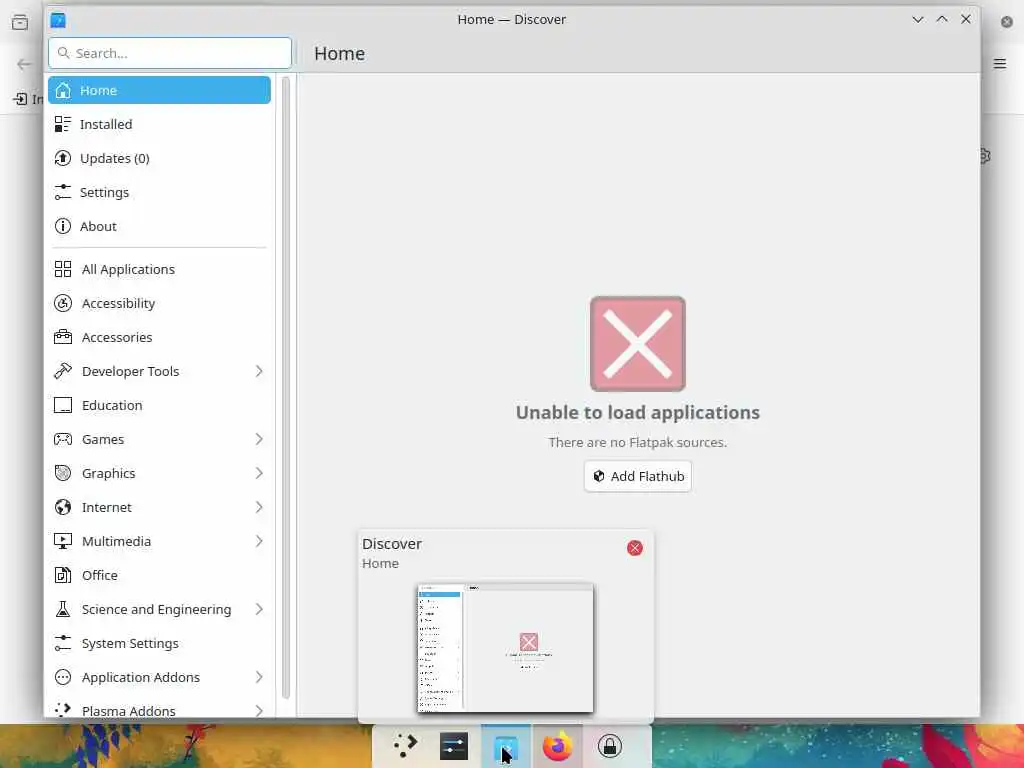The width and height of the screenshot is (1024, 768).
Task: Click the lock screen icon in taskbar
Action: coord(609,746)
